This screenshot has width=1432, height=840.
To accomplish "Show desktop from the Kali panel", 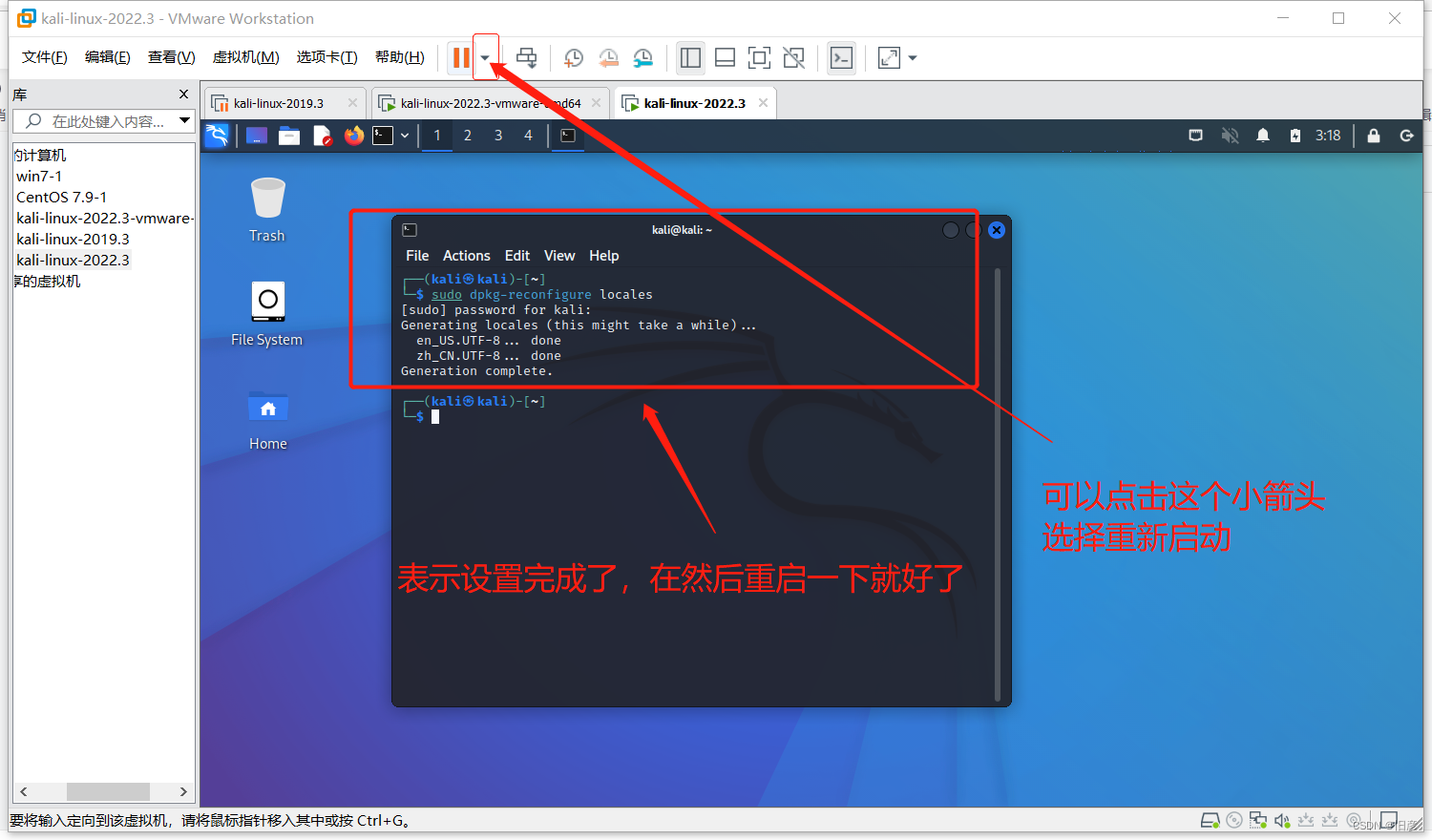I will [257, 136].
